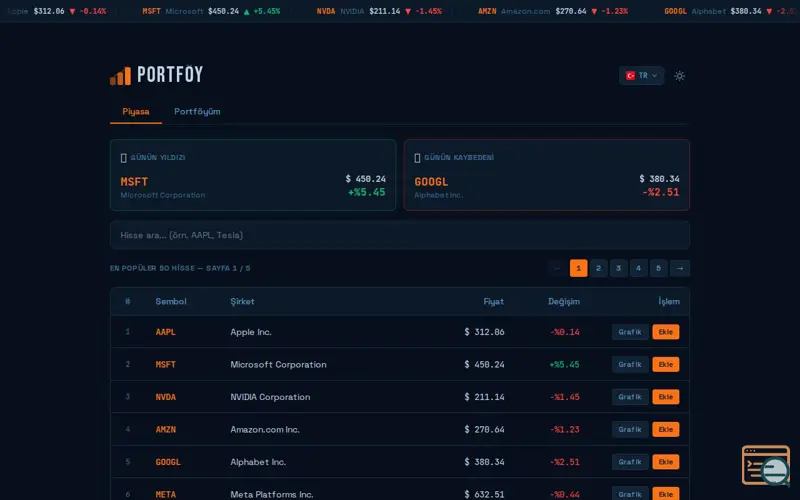Click Microsoft Corporation company name in table
Viewport: 800px width, 500px height.
click(278, 364)
